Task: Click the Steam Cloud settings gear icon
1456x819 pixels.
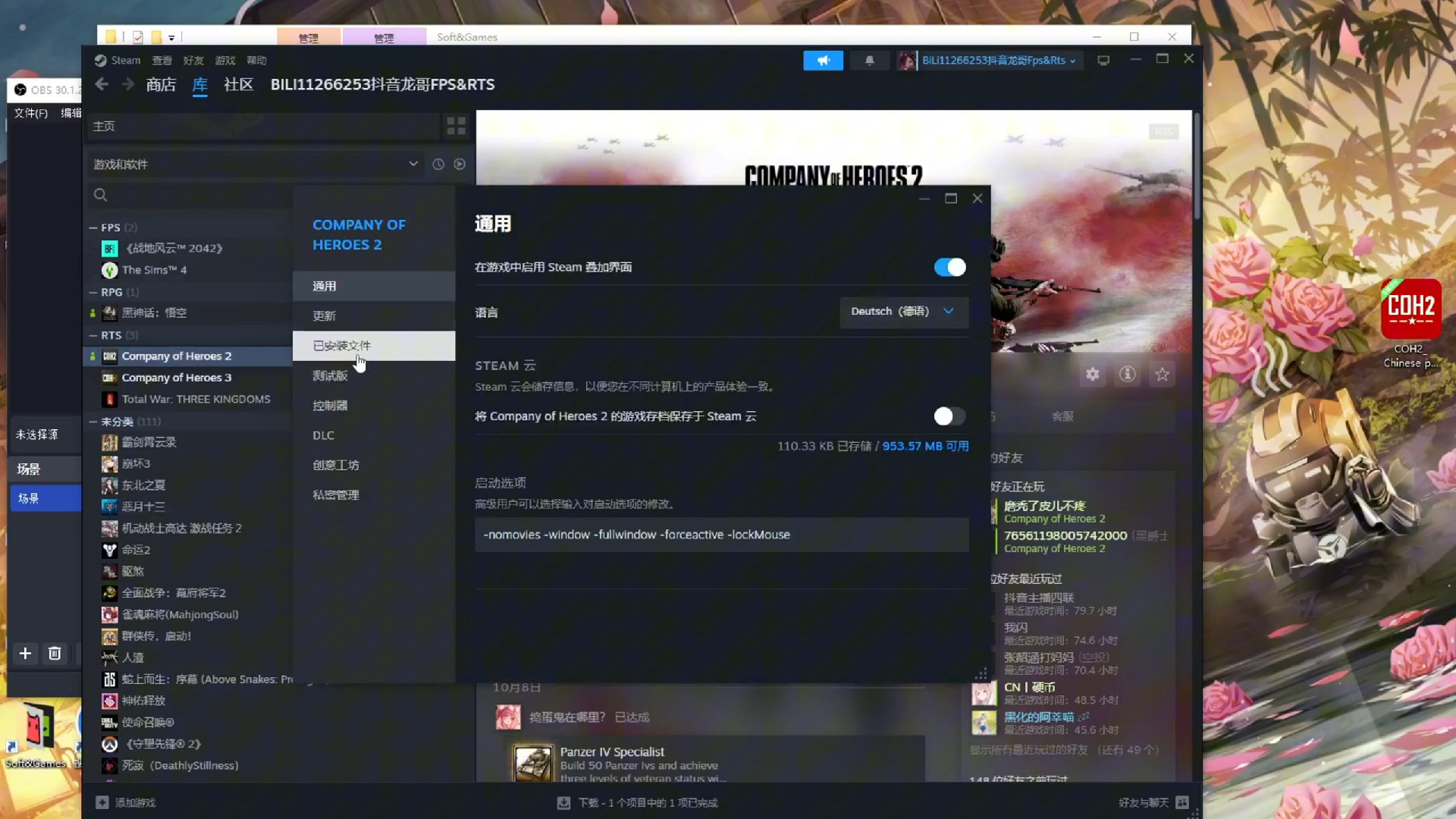Action: point(1093,374)
